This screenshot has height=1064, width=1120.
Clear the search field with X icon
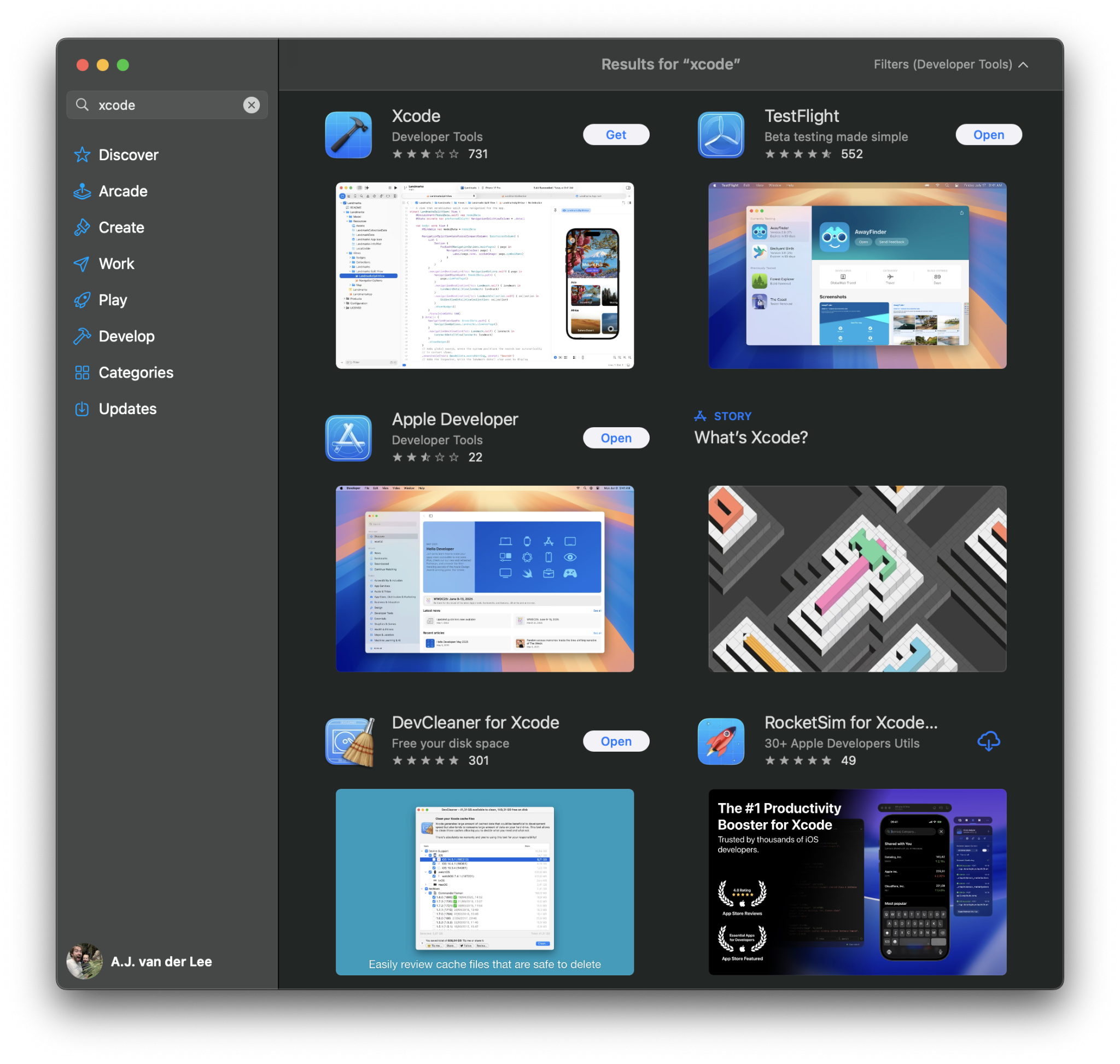251,105
